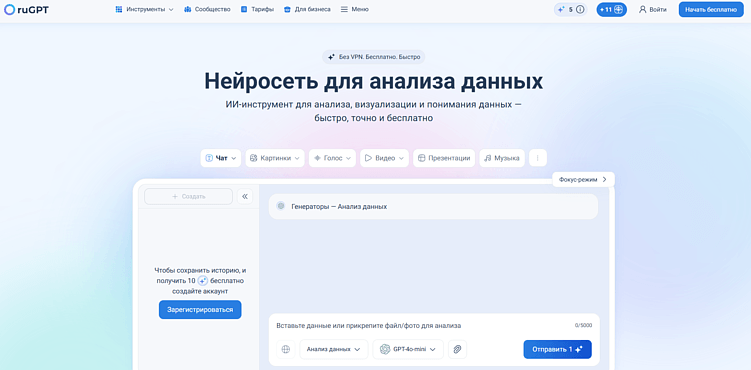Click the round icon beside Генераторы — Анализ данных

[x=281, y=206]
